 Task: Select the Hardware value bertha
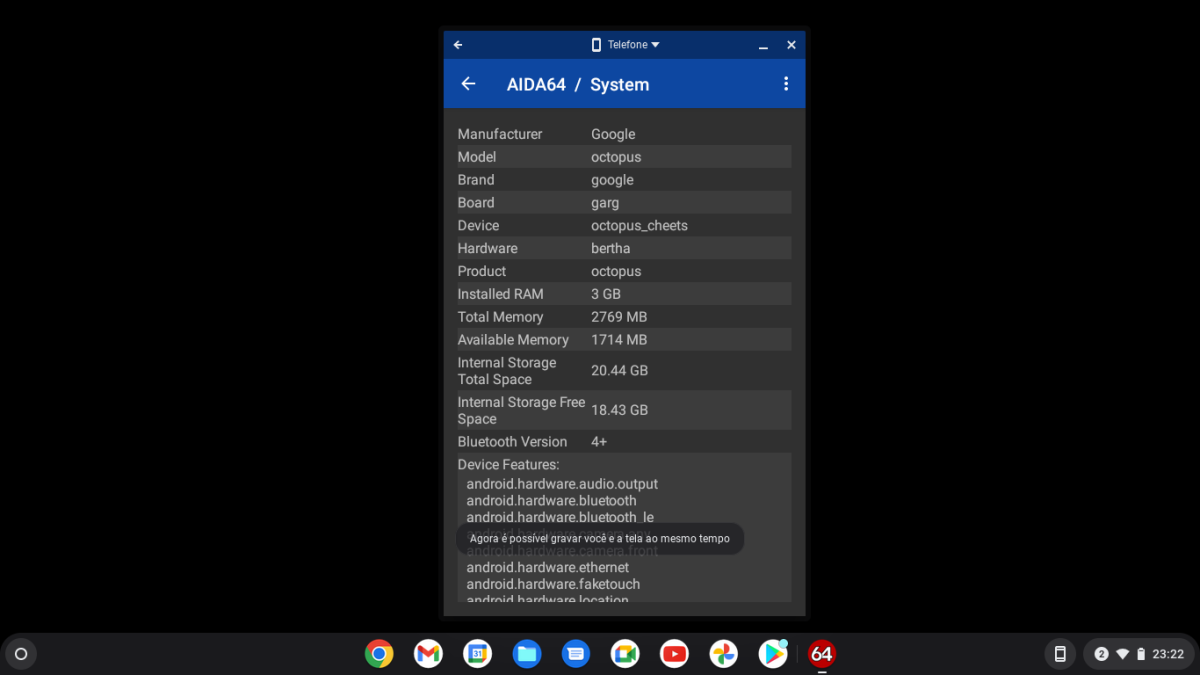point(611,248)
